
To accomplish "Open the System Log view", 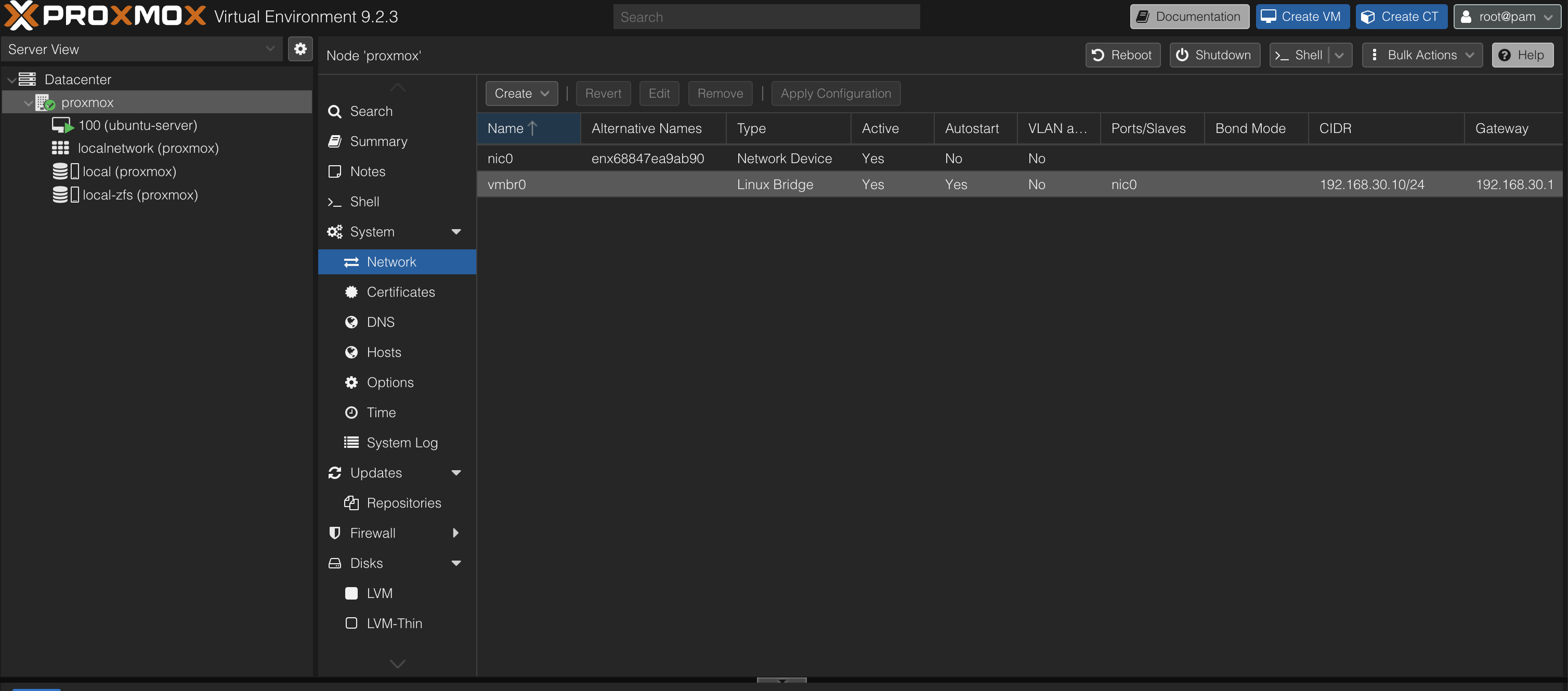I will (397, 443).
